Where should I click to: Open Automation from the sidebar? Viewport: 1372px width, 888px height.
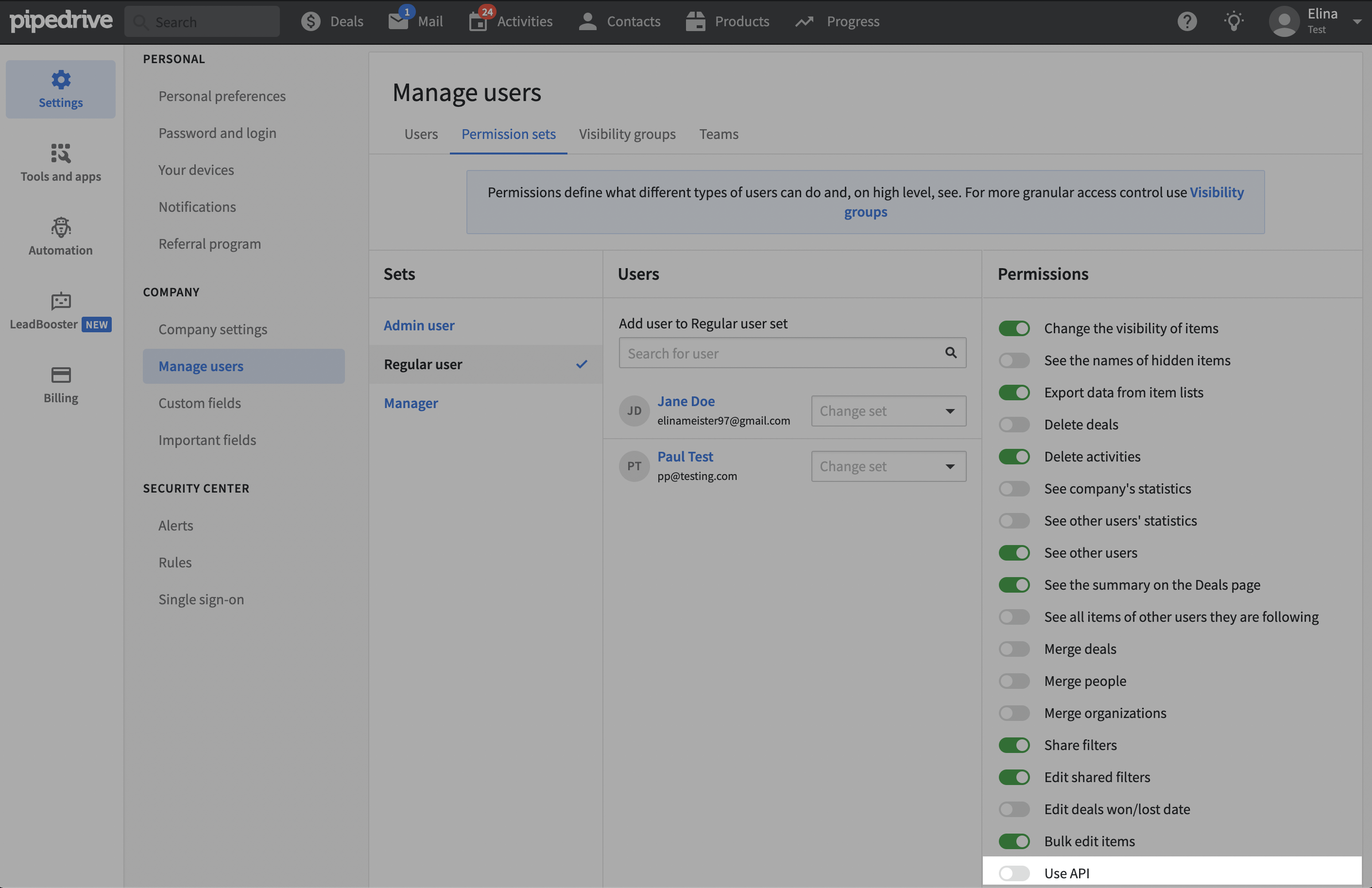60,236
